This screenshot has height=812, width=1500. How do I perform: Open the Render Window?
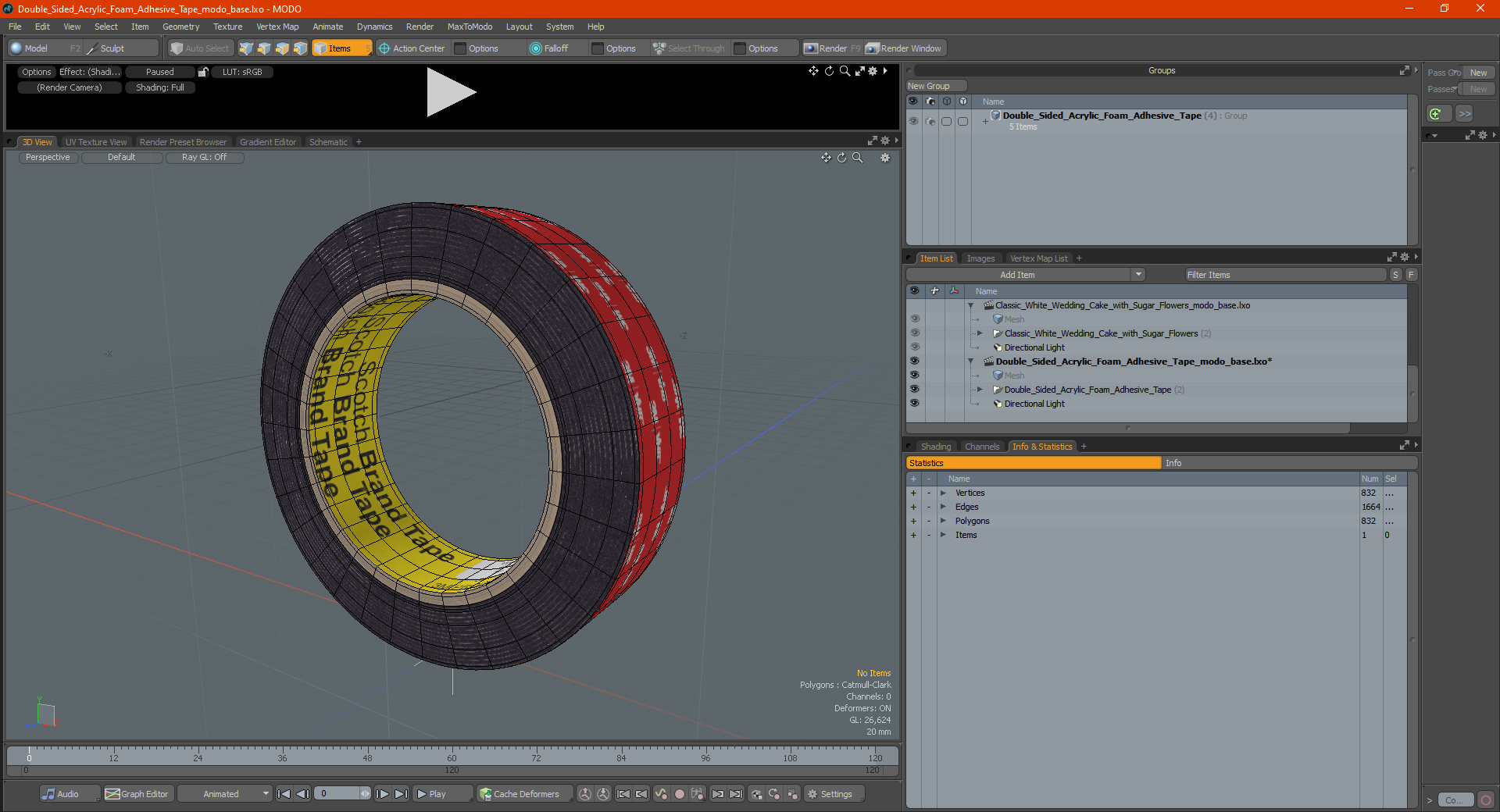904,48
